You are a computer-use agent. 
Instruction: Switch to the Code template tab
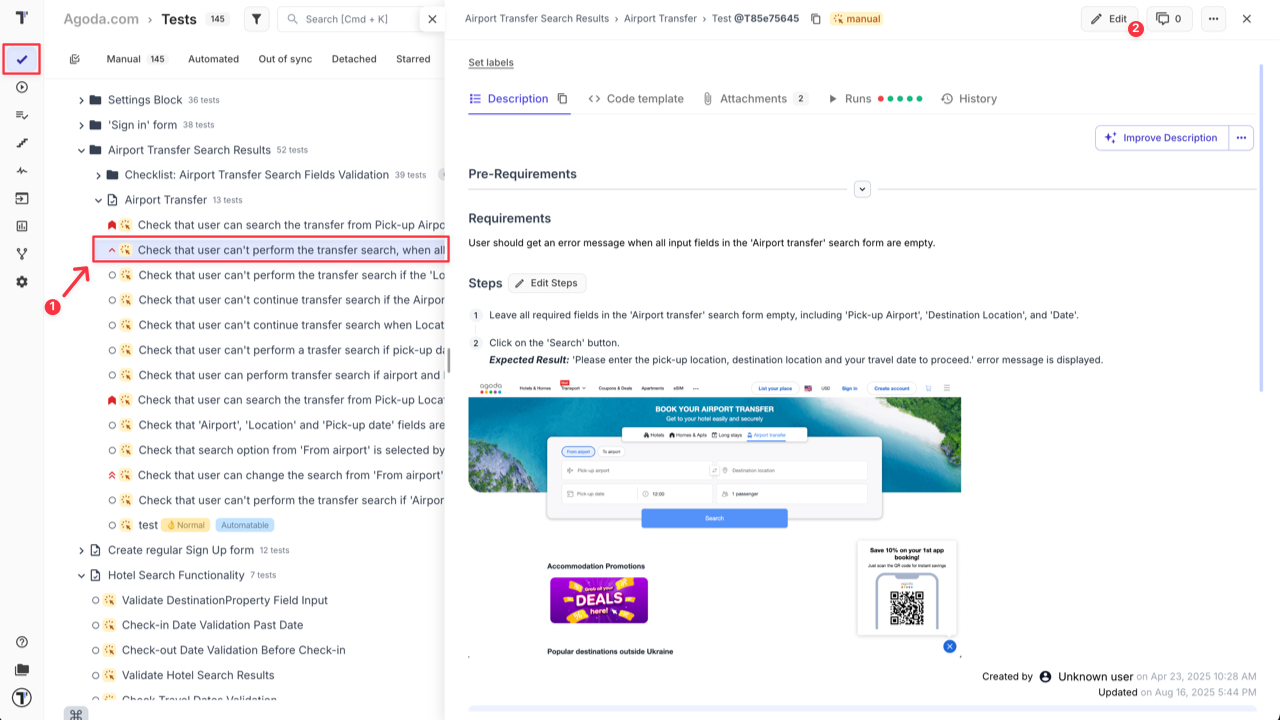click(637, 98)
